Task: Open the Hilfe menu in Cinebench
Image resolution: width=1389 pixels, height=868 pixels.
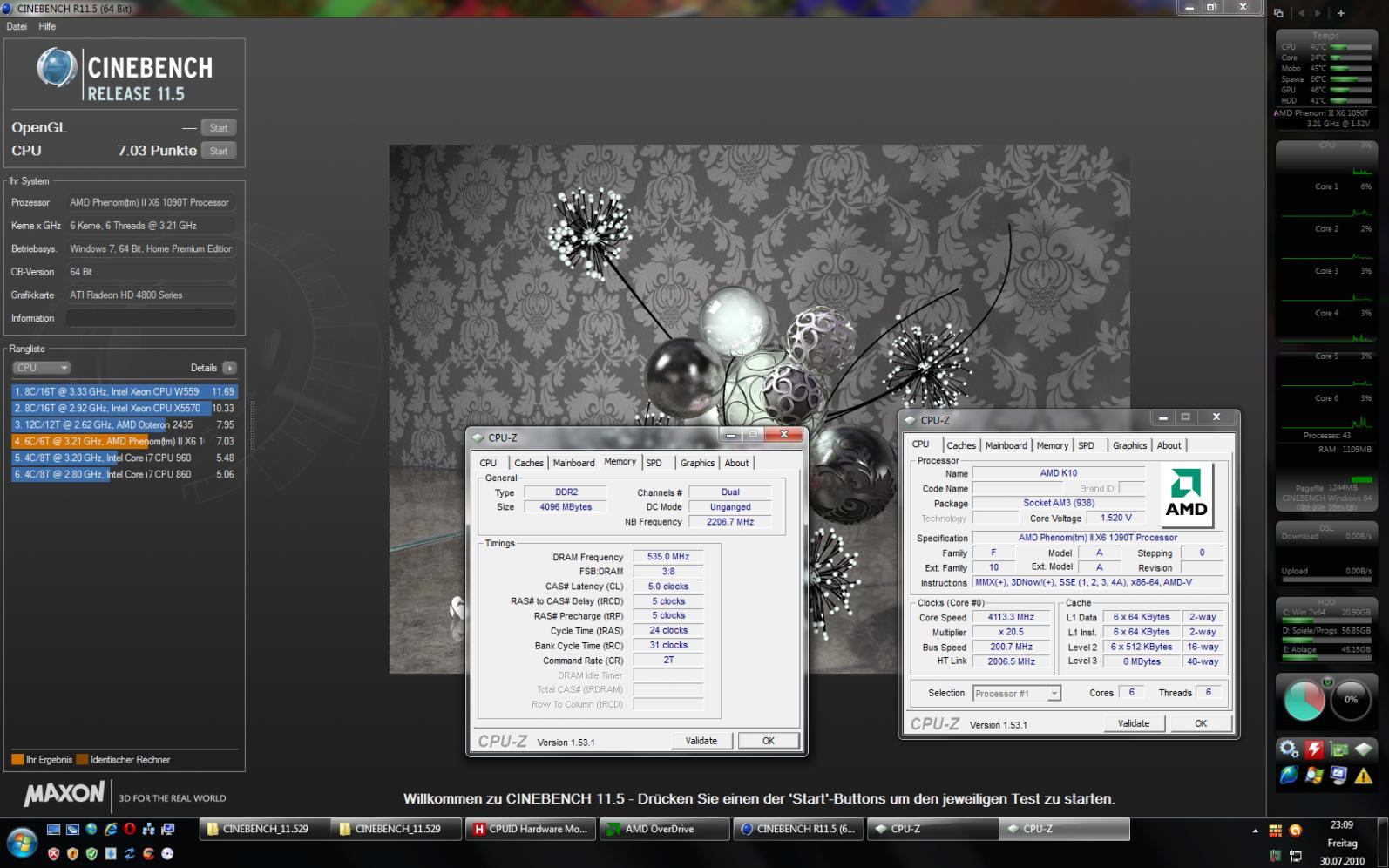Action: click(47, 26)
